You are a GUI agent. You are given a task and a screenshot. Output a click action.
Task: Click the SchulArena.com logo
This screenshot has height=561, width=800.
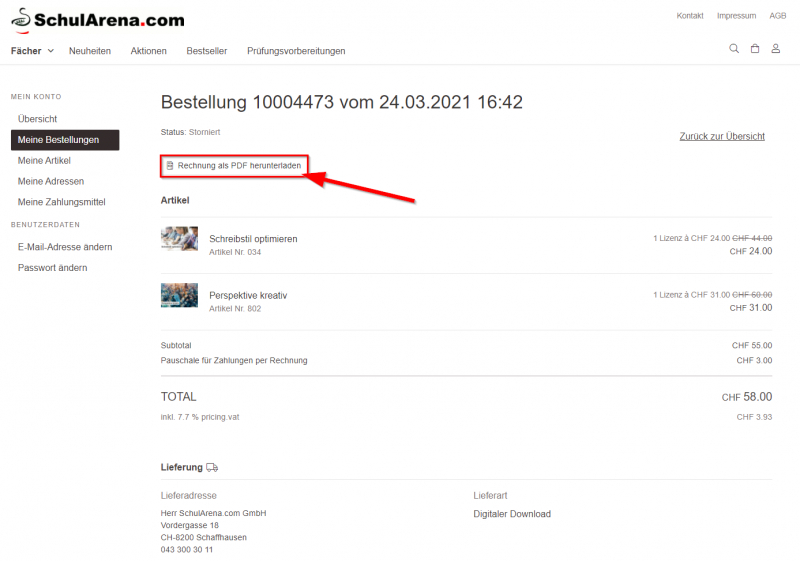coord(97,20)
